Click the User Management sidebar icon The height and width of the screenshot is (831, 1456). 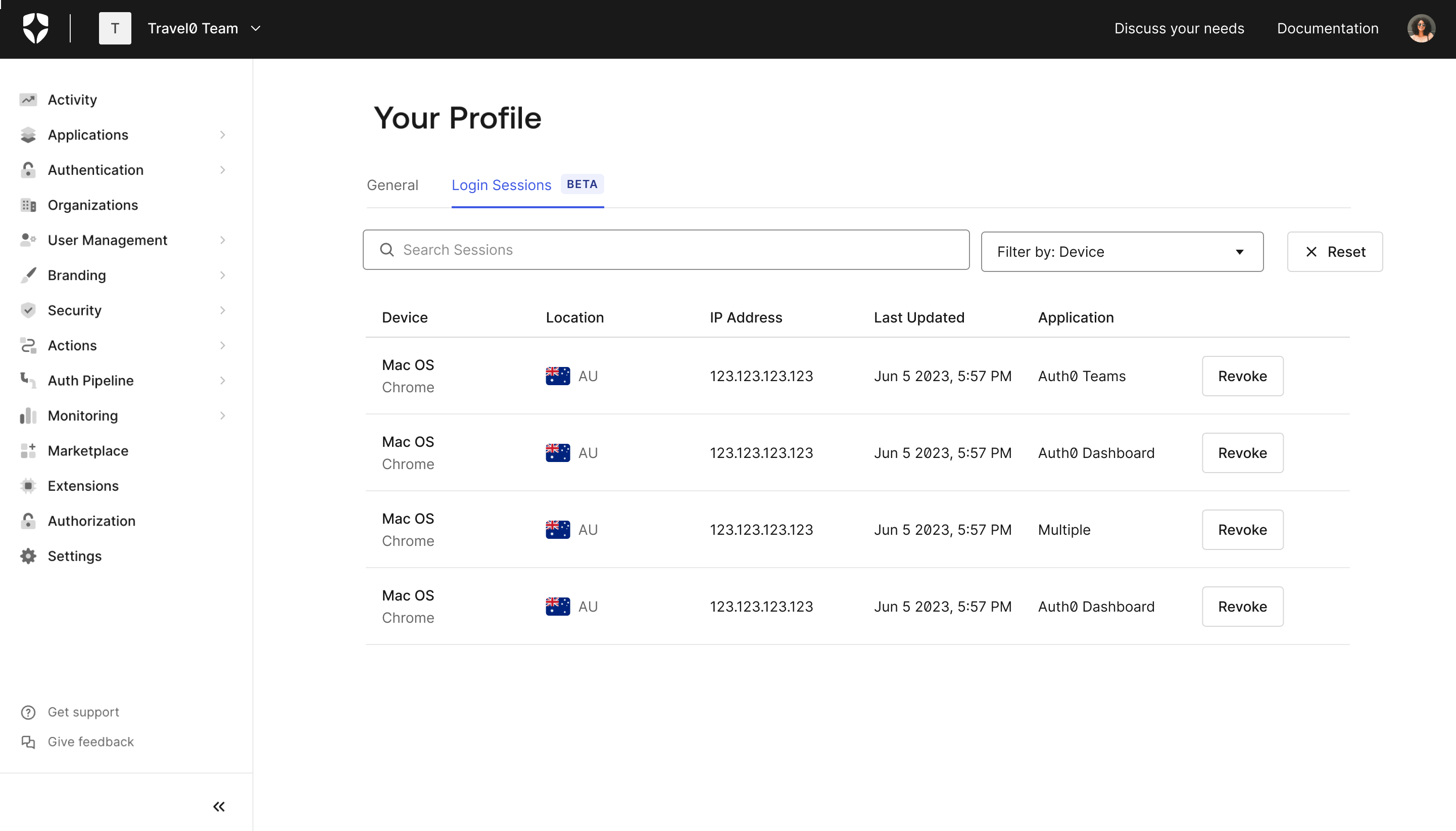coord(27,240)
